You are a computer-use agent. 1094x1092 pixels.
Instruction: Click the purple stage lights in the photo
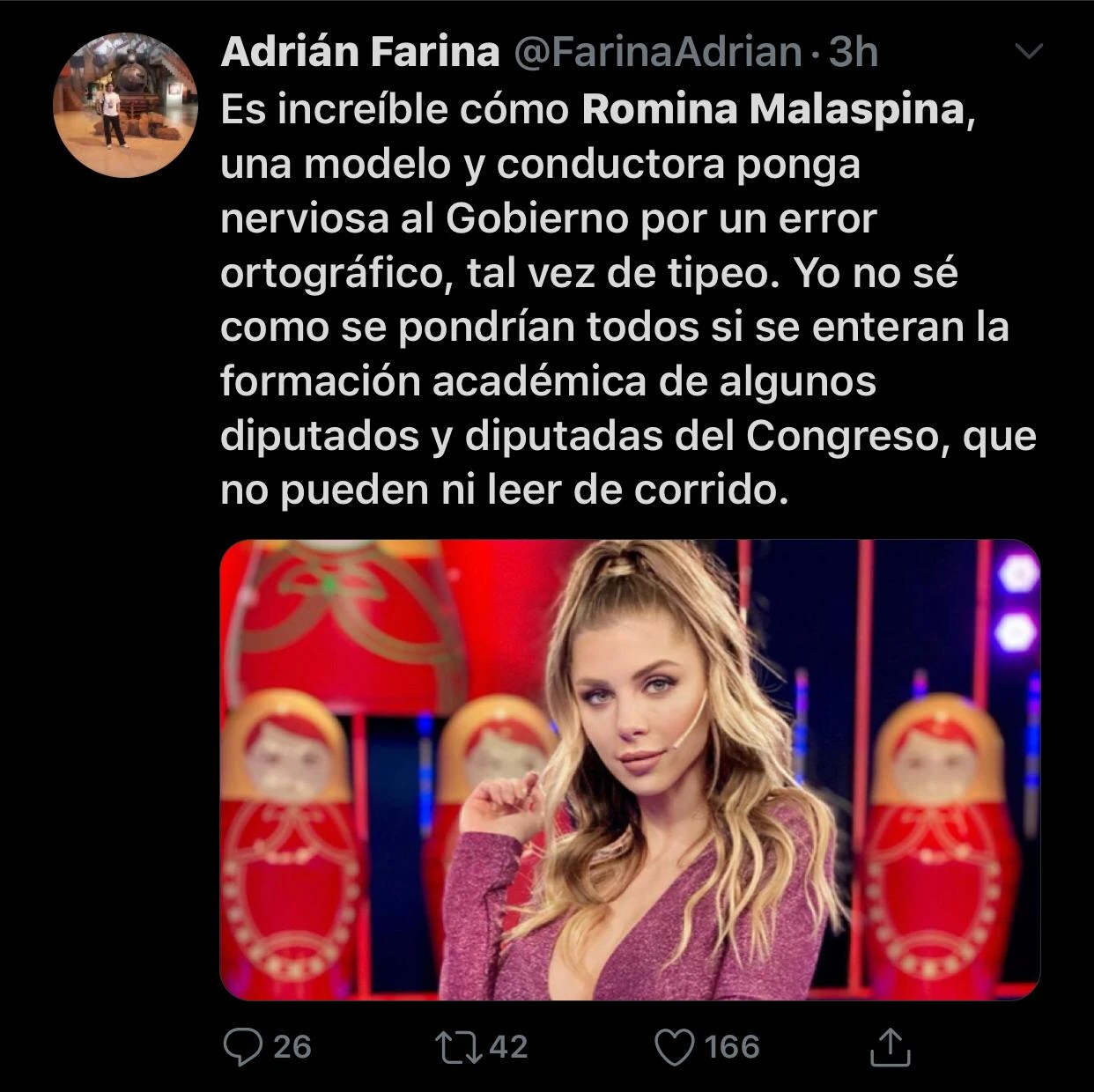(x=1016, y=603)
